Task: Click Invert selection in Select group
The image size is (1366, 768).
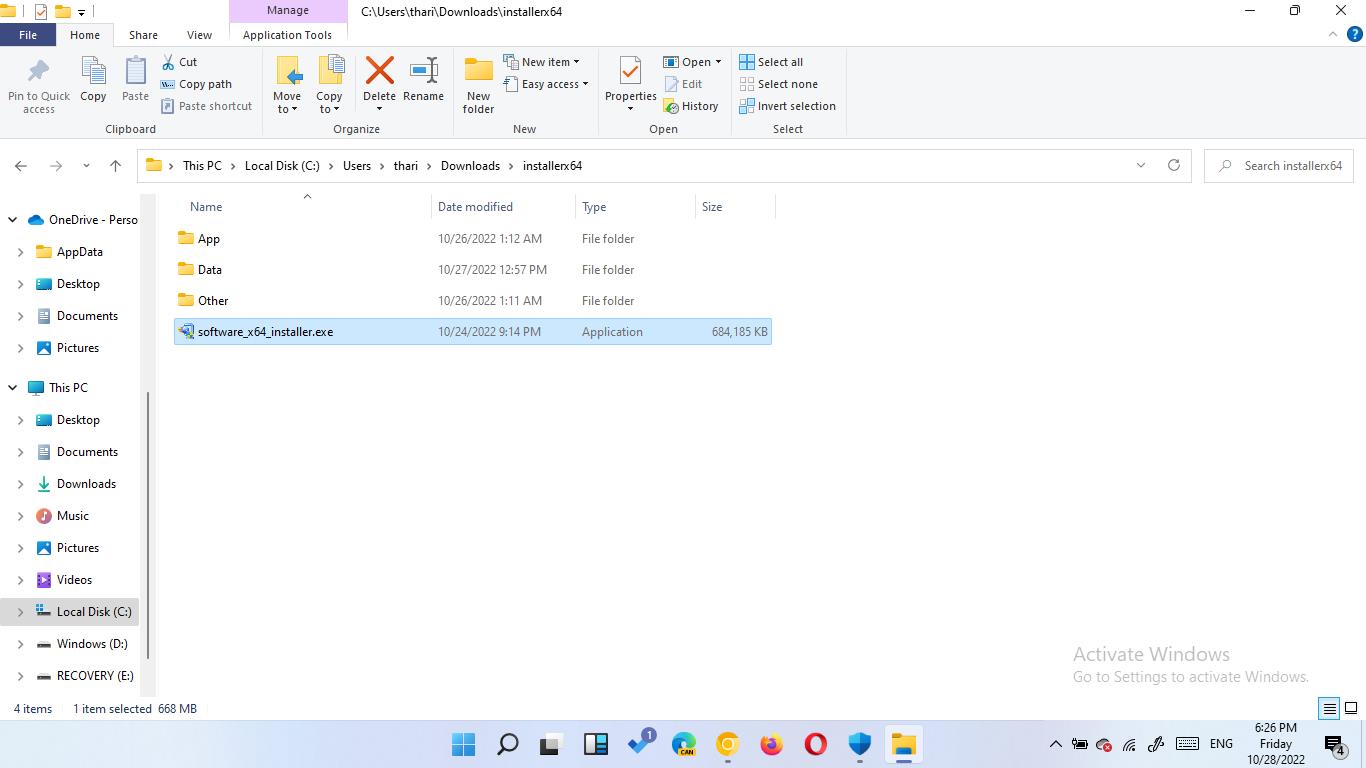Action: tap(787, 106)
